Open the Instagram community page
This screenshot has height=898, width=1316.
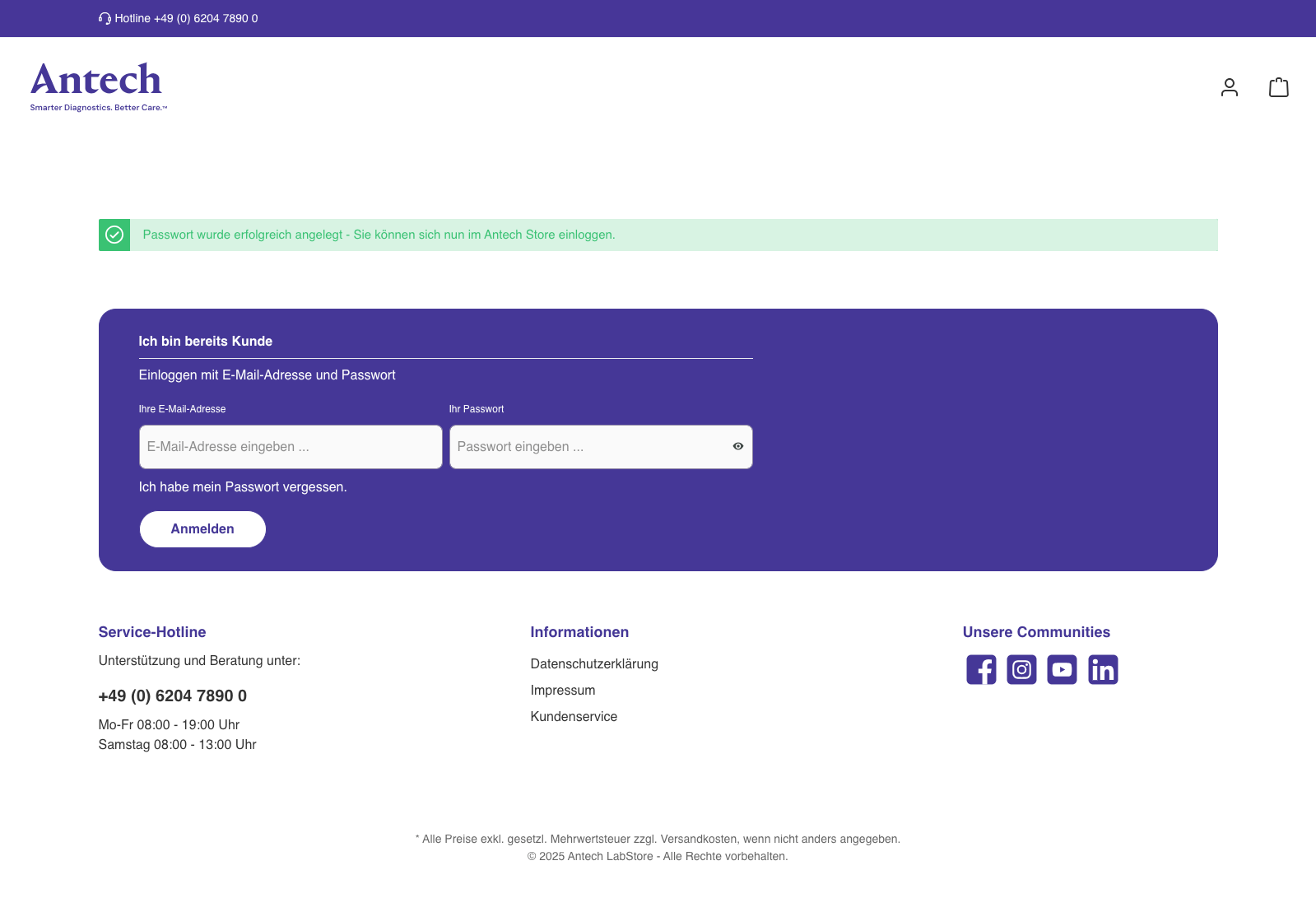point(1021,669)
